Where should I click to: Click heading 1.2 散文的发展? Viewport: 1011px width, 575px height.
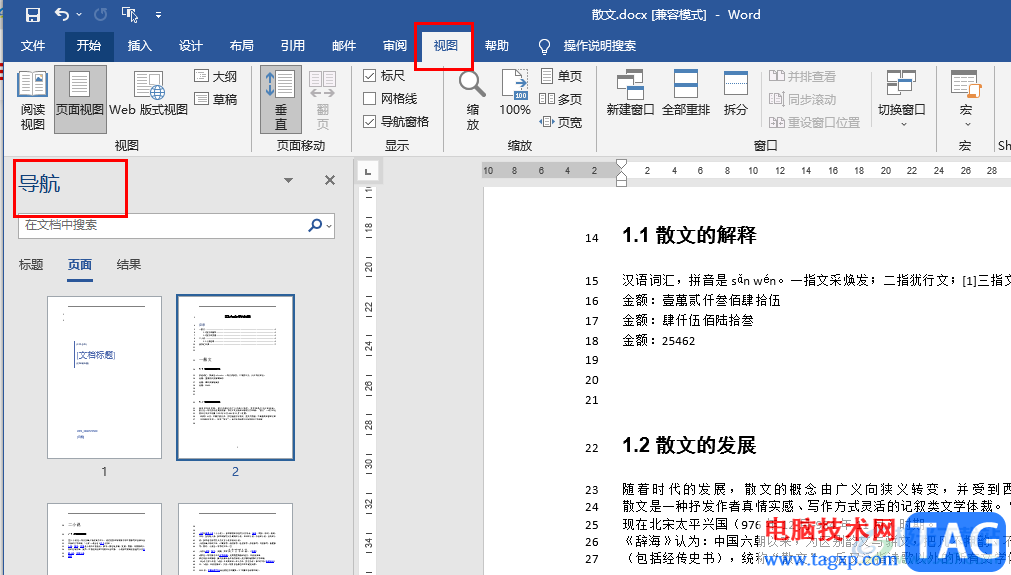pyautogui.click(x=689, y=445)
